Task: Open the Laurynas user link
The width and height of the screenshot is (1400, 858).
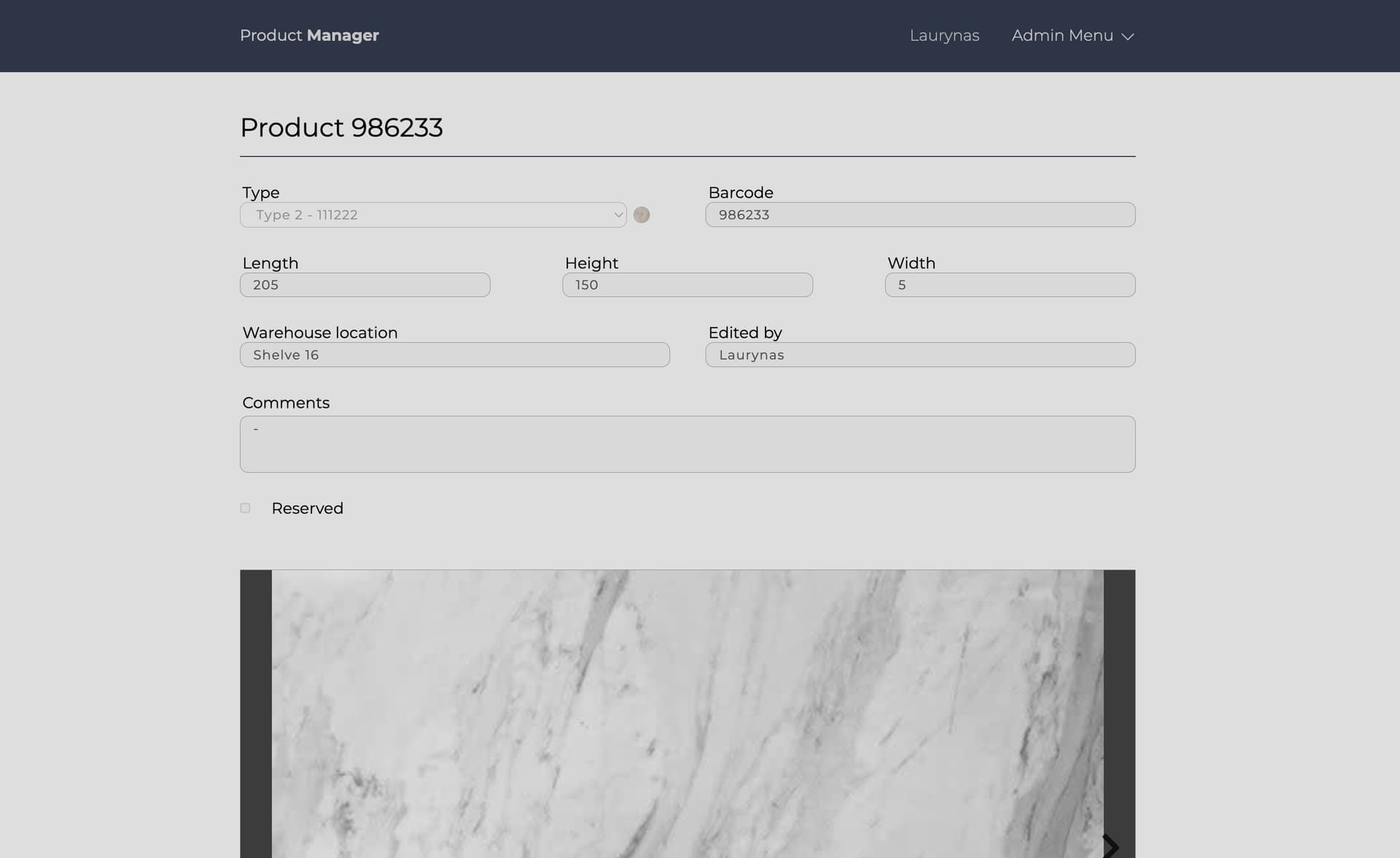Action: (944, 36)
